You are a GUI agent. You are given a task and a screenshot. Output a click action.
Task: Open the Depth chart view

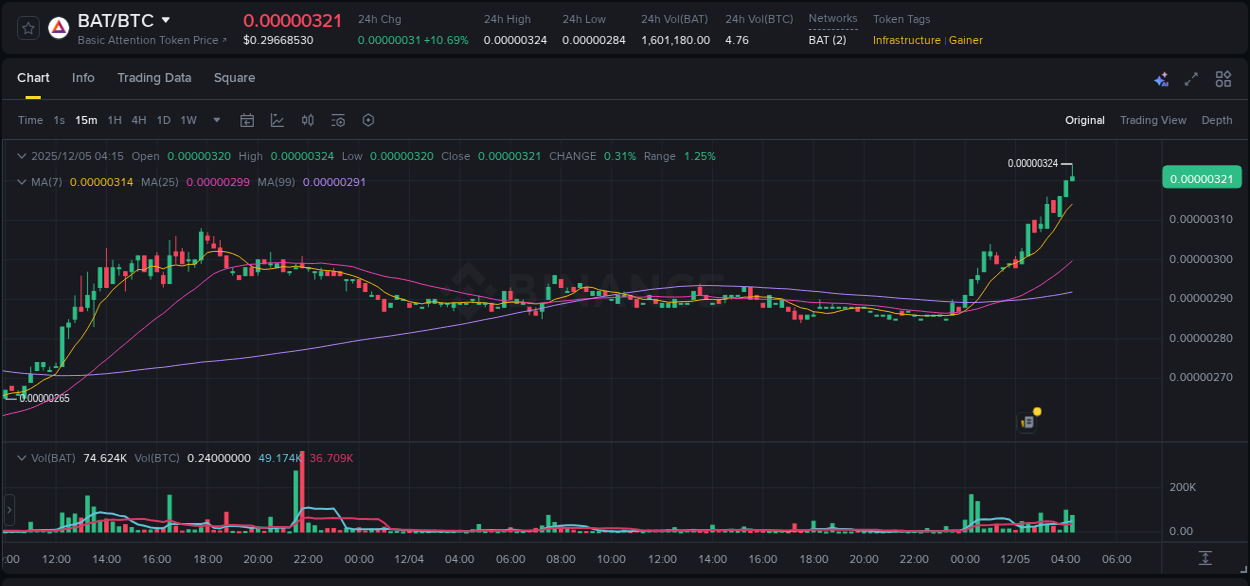1216,120
